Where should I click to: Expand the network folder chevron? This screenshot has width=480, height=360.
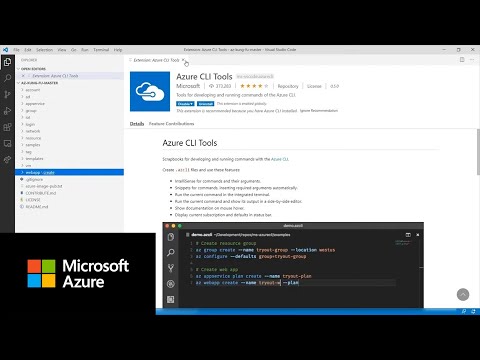[x=22, y=131]
